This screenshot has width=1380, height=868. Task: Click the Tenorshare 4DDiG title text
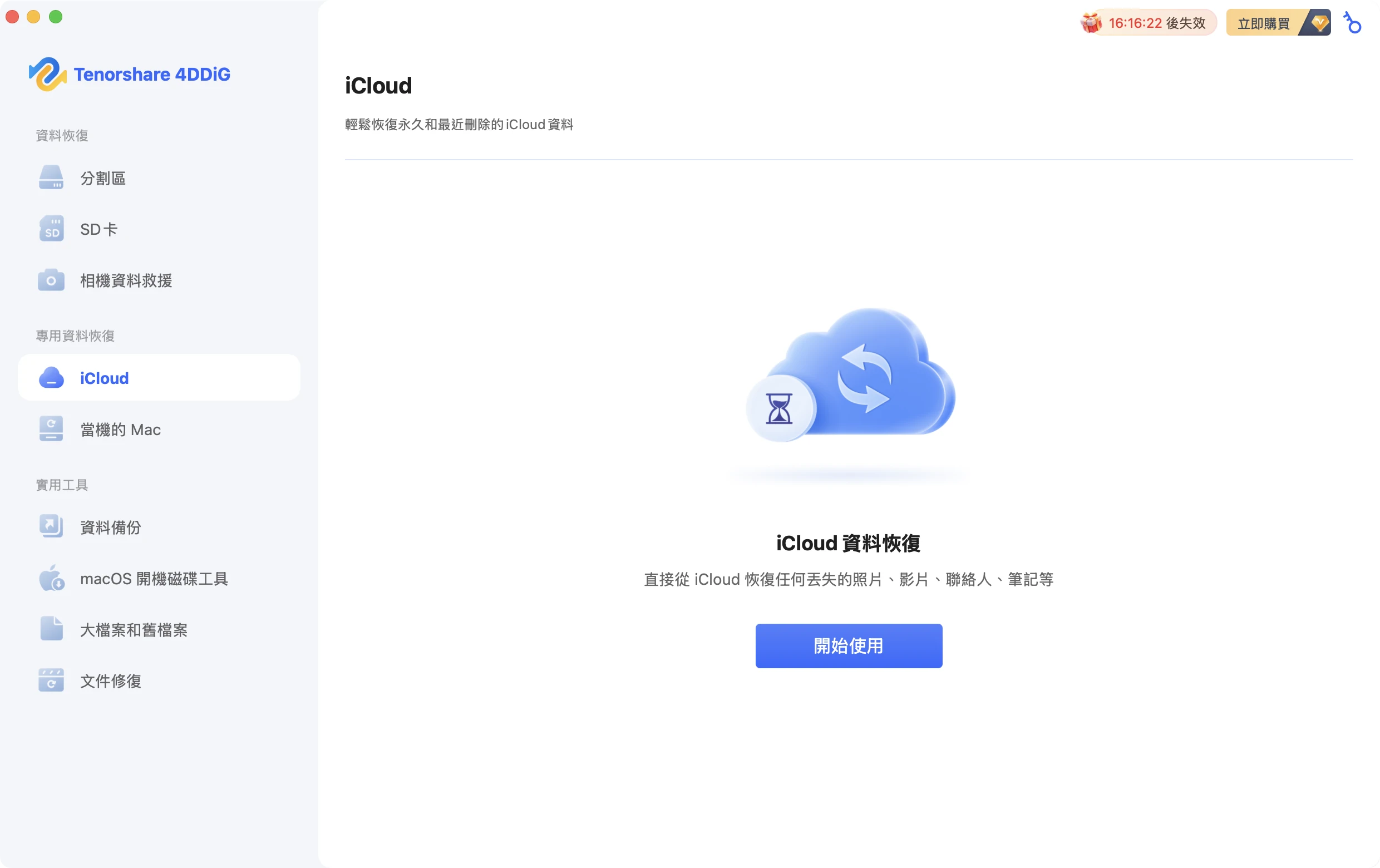coord(152,74)
